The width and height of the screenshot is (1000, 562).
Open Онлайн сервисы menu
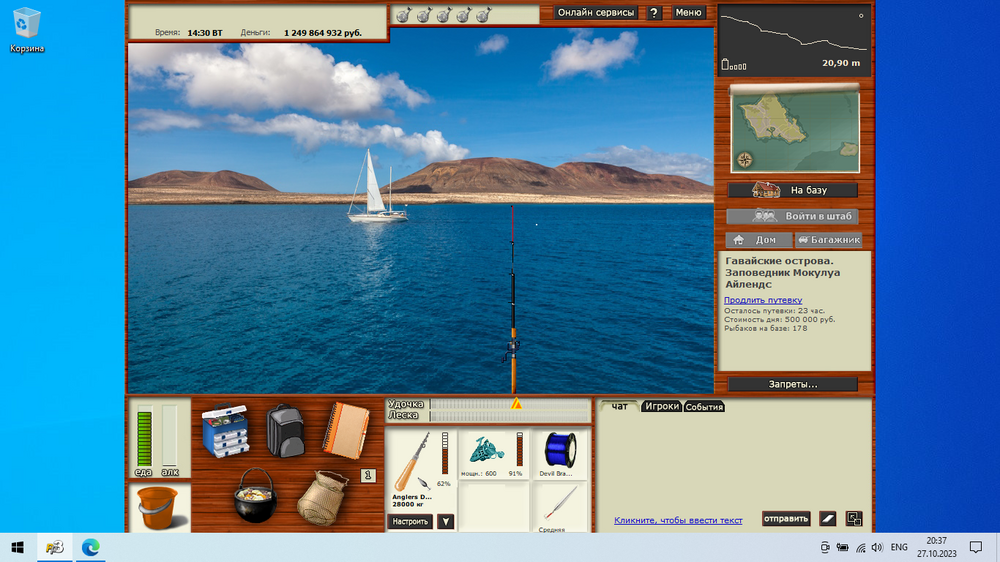click(596, 13)
